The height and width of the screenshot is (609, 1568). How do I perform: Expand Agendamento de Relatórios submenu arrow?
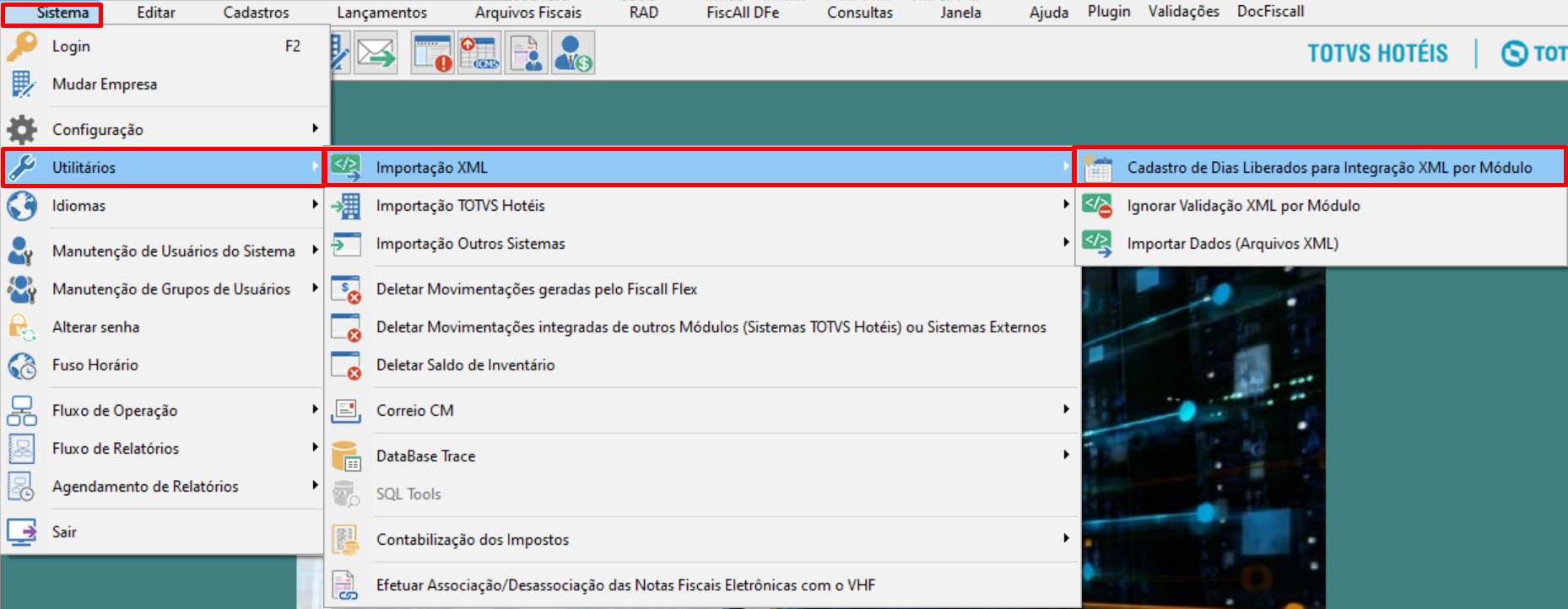coord(315,485)
